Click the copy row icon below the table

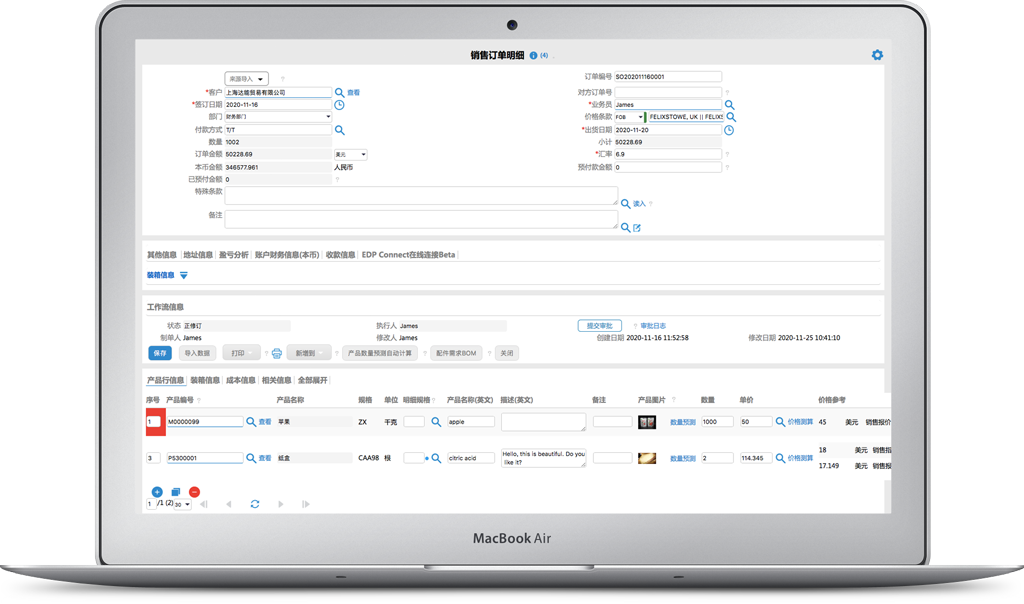(175, 492)
